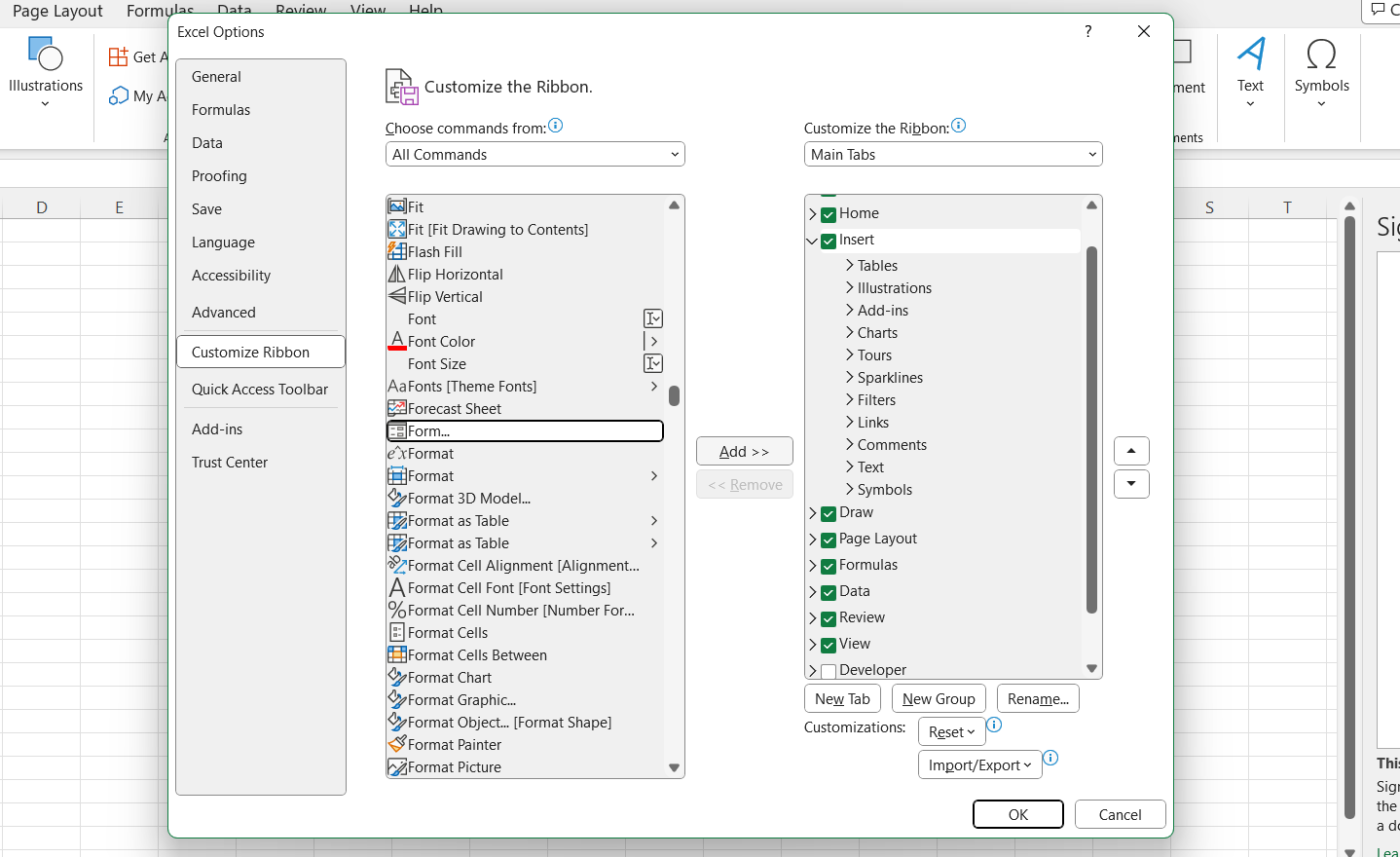Screen dimensions: 1400x857
Task: Click the Flip Horizontal command icon
Action: click(396, 274)
